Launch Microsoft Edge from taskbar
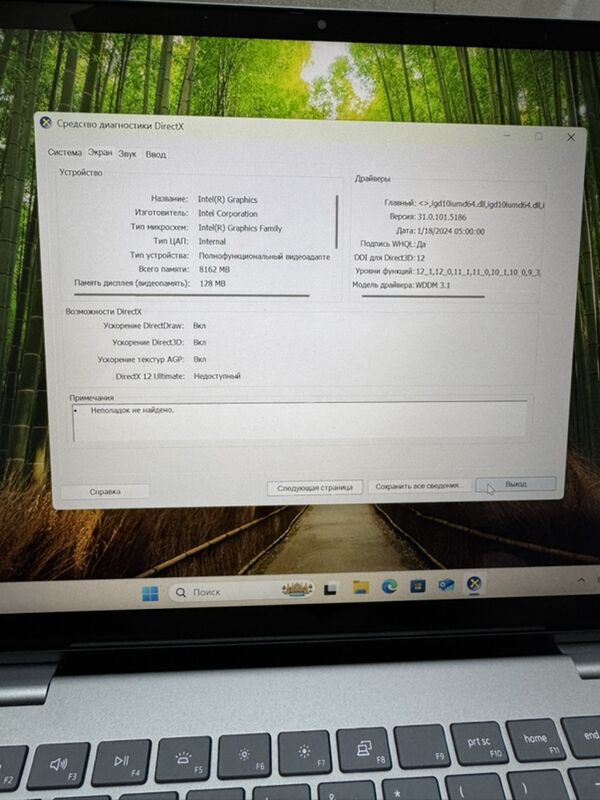This screenshot has width=600, height=800. (x=389, y=587)
